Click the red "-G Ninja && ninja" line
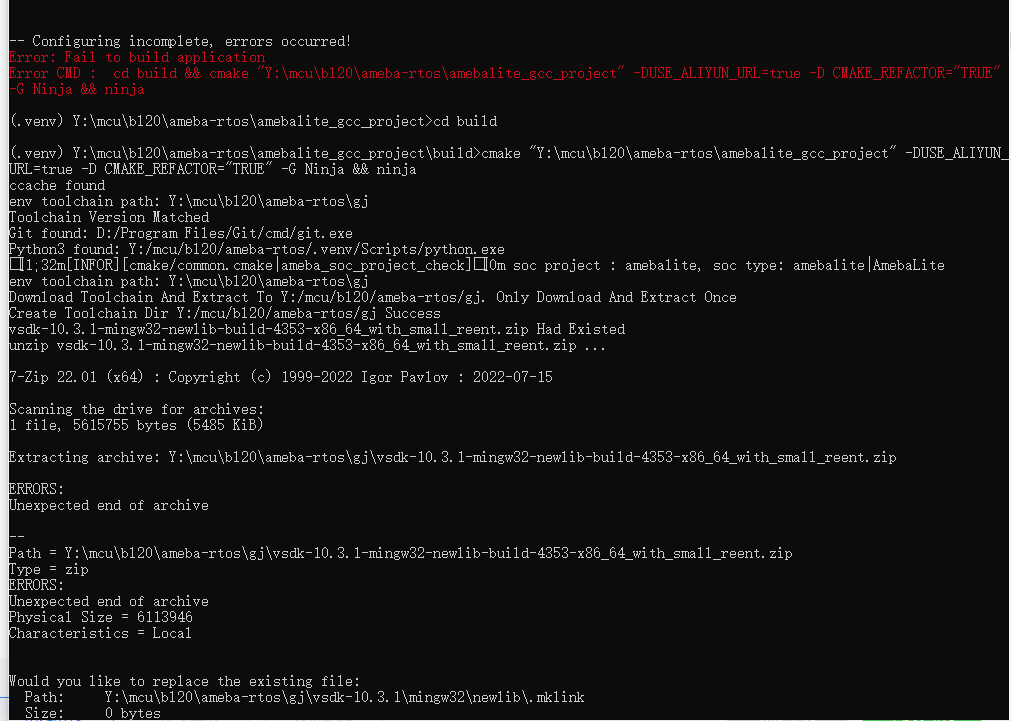 [77, 90]
